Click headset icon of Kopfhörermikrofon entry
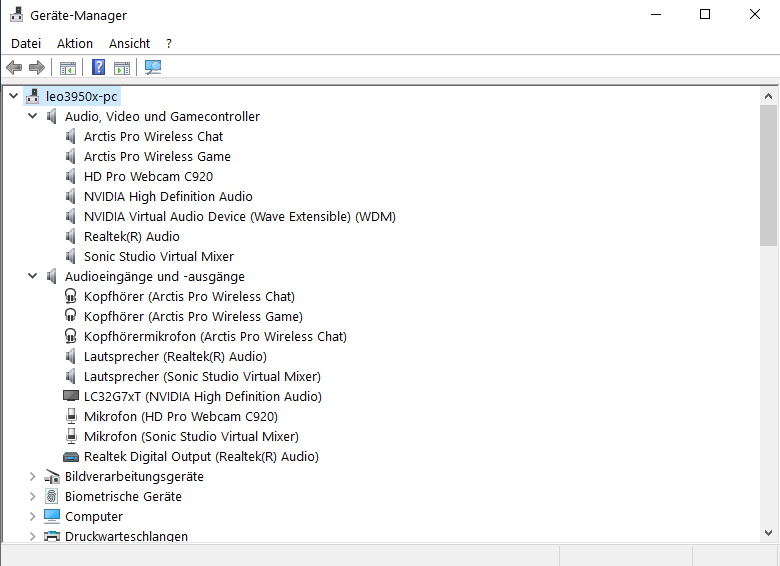Viewport: 780px width, 566px height. [71, 336]
